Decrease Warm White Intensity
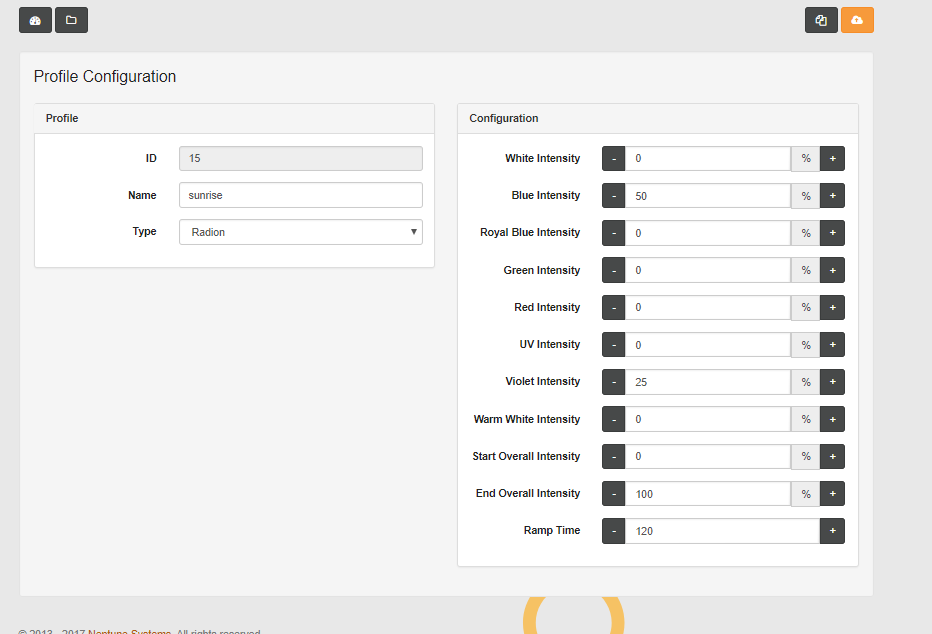Viewport: 932px width, 634px height. pos(613,419)
